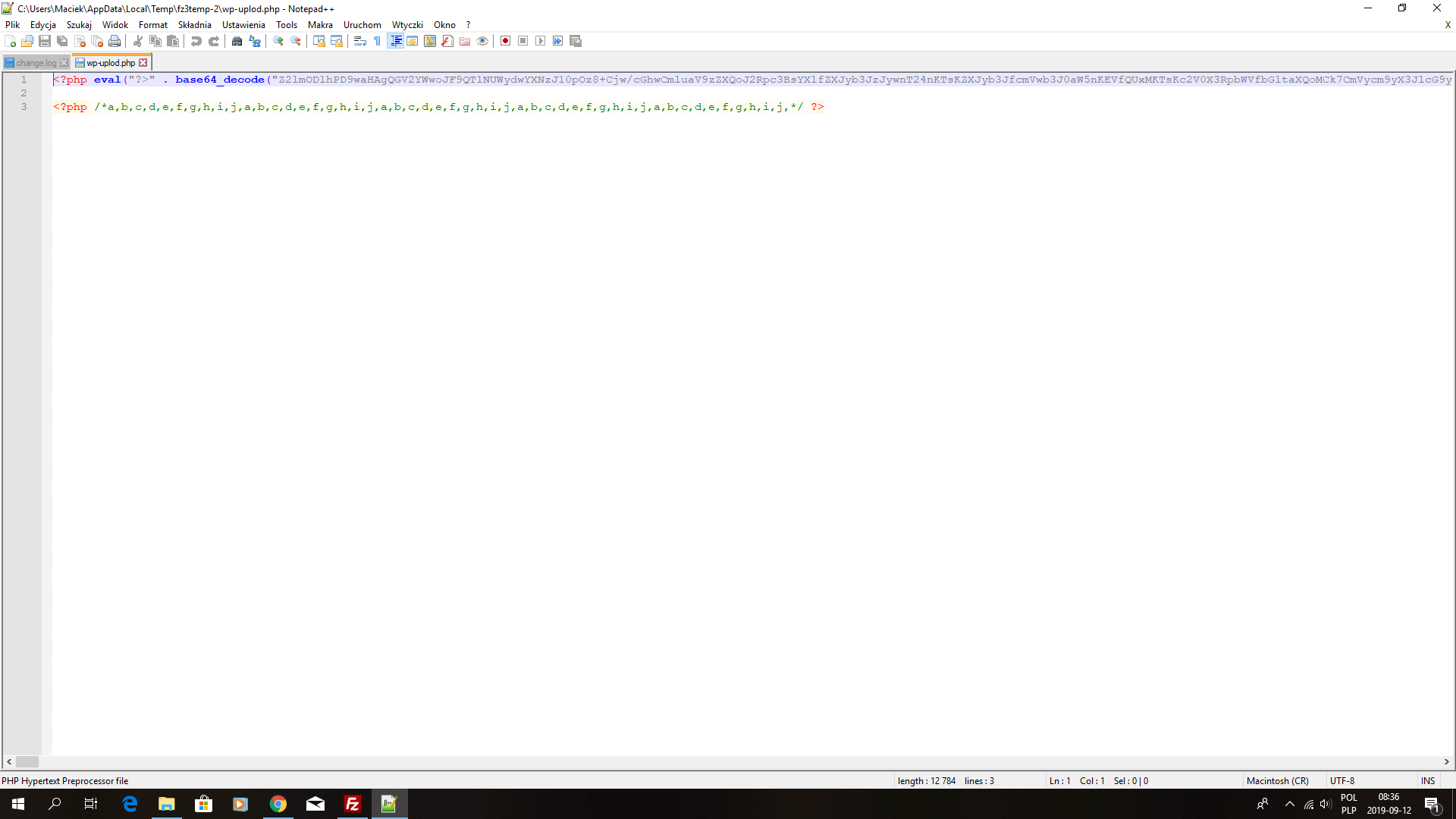Click the Print toolbar icon
Image resolution: width=1456 pixels, height=819 pixels.
click(x=115, y=41)
